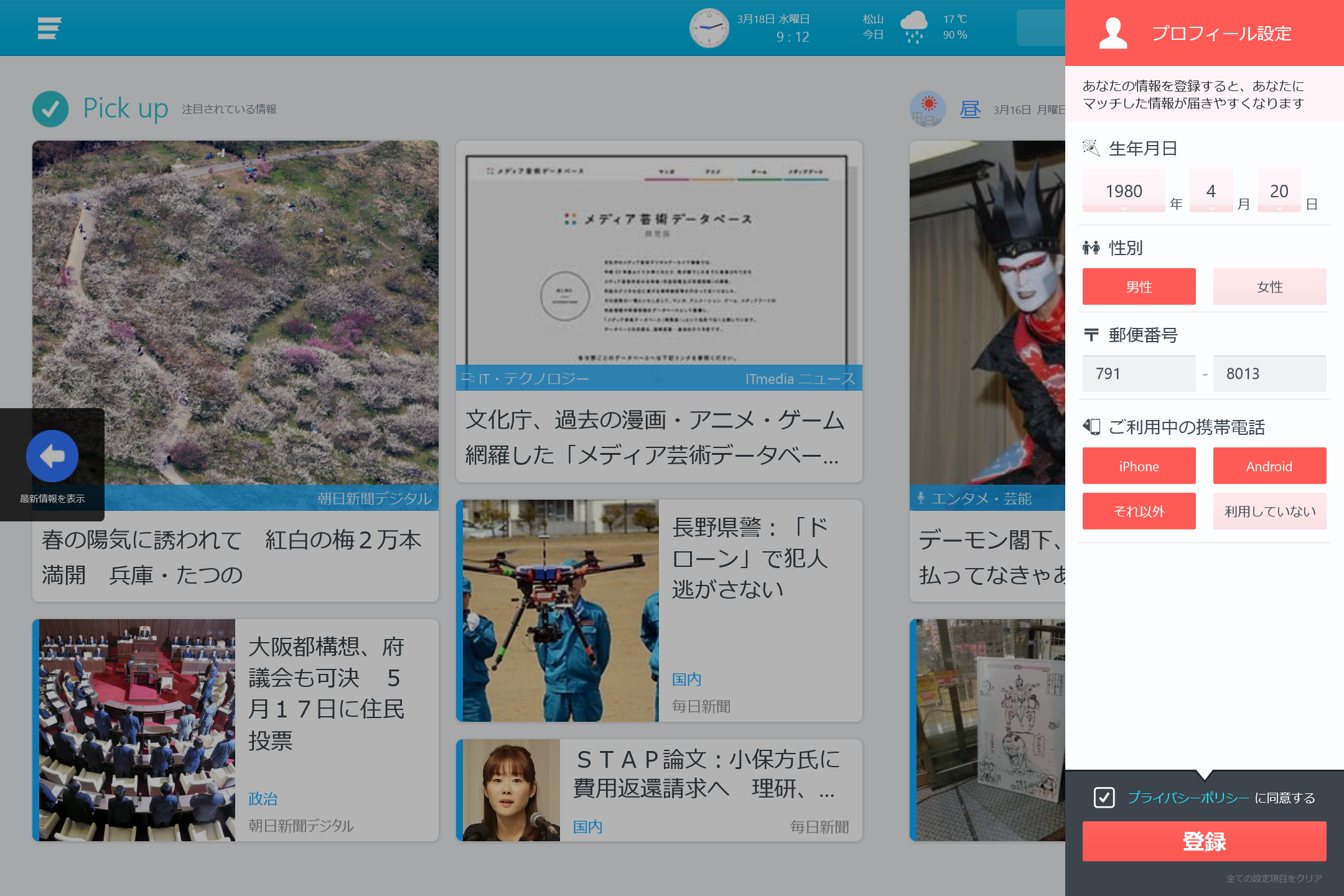This screenshot has width=1344, height=896.
Task: Click the party-cracker icon next to 生年月日
Action: (1091, 147)
